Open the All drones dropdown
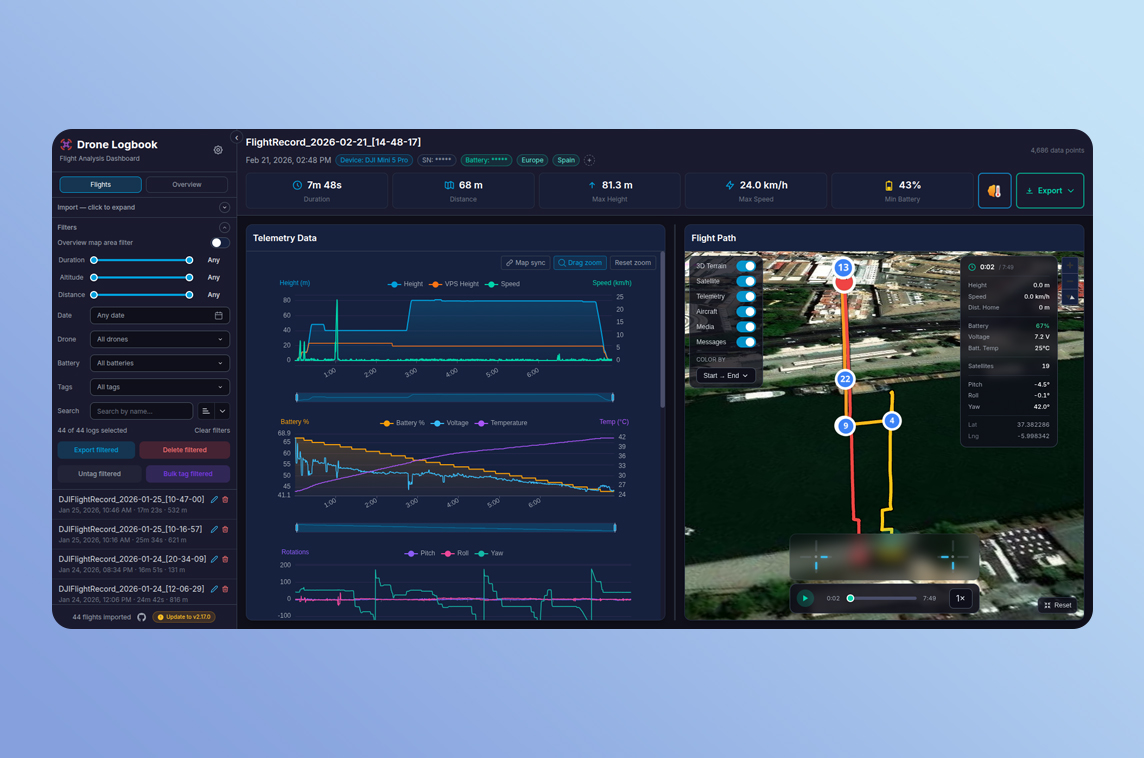1144x758 pixels. (x=159, y=339)
